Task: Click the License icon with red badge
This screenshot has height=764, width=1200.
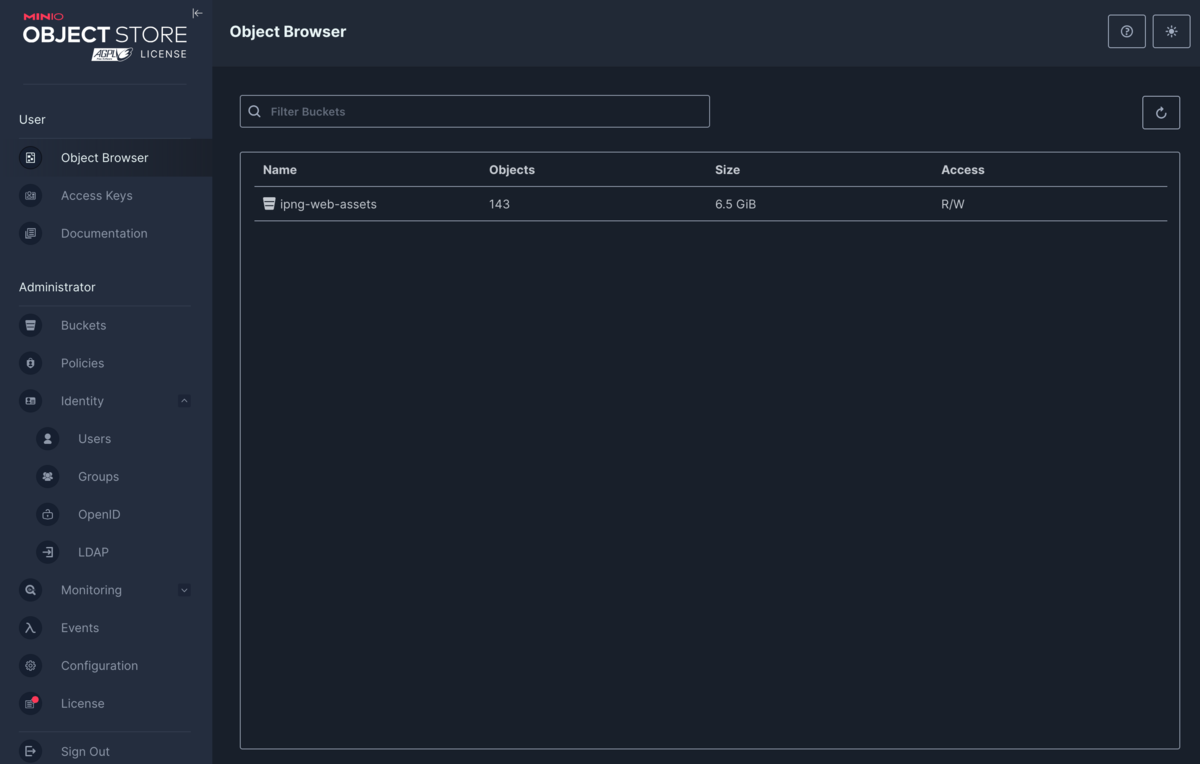Action: tap(31, 704)
